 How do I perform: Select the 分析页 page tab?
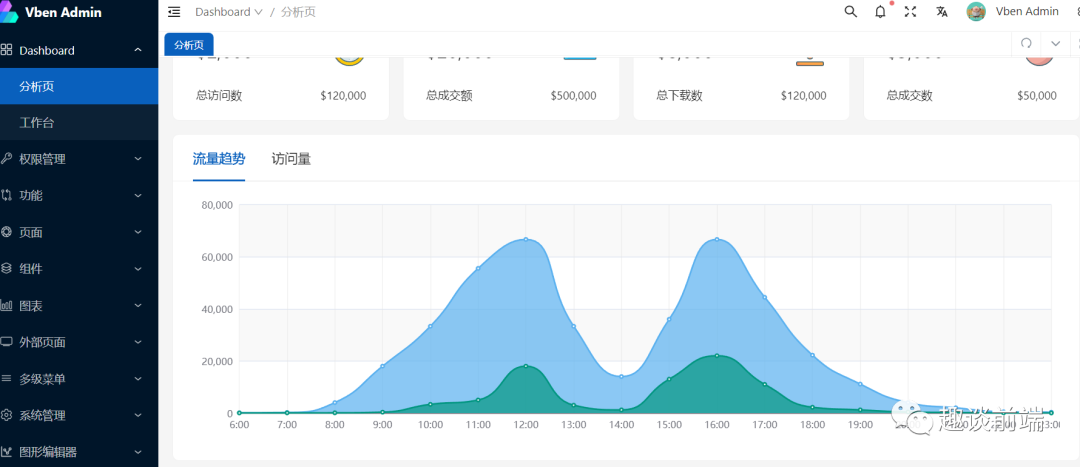click(x=189, y=44)
